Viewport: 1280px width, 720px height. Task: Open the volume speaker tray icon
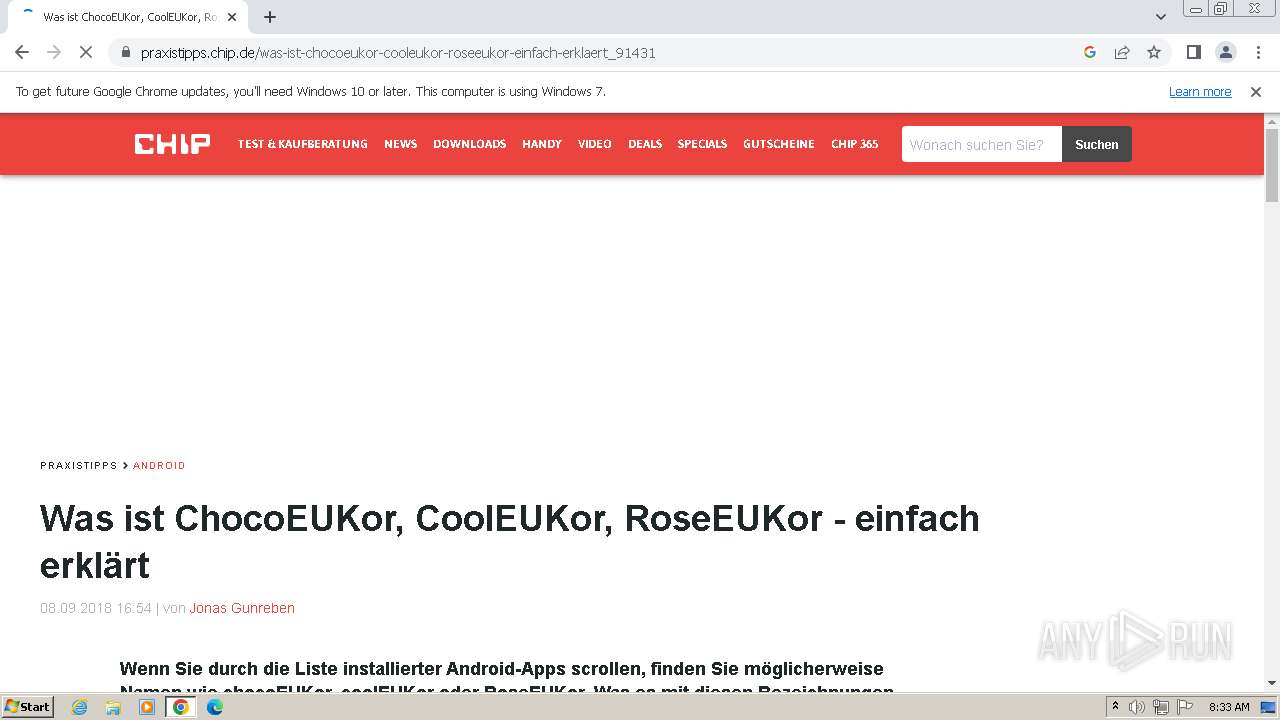tap(1137, 707)
